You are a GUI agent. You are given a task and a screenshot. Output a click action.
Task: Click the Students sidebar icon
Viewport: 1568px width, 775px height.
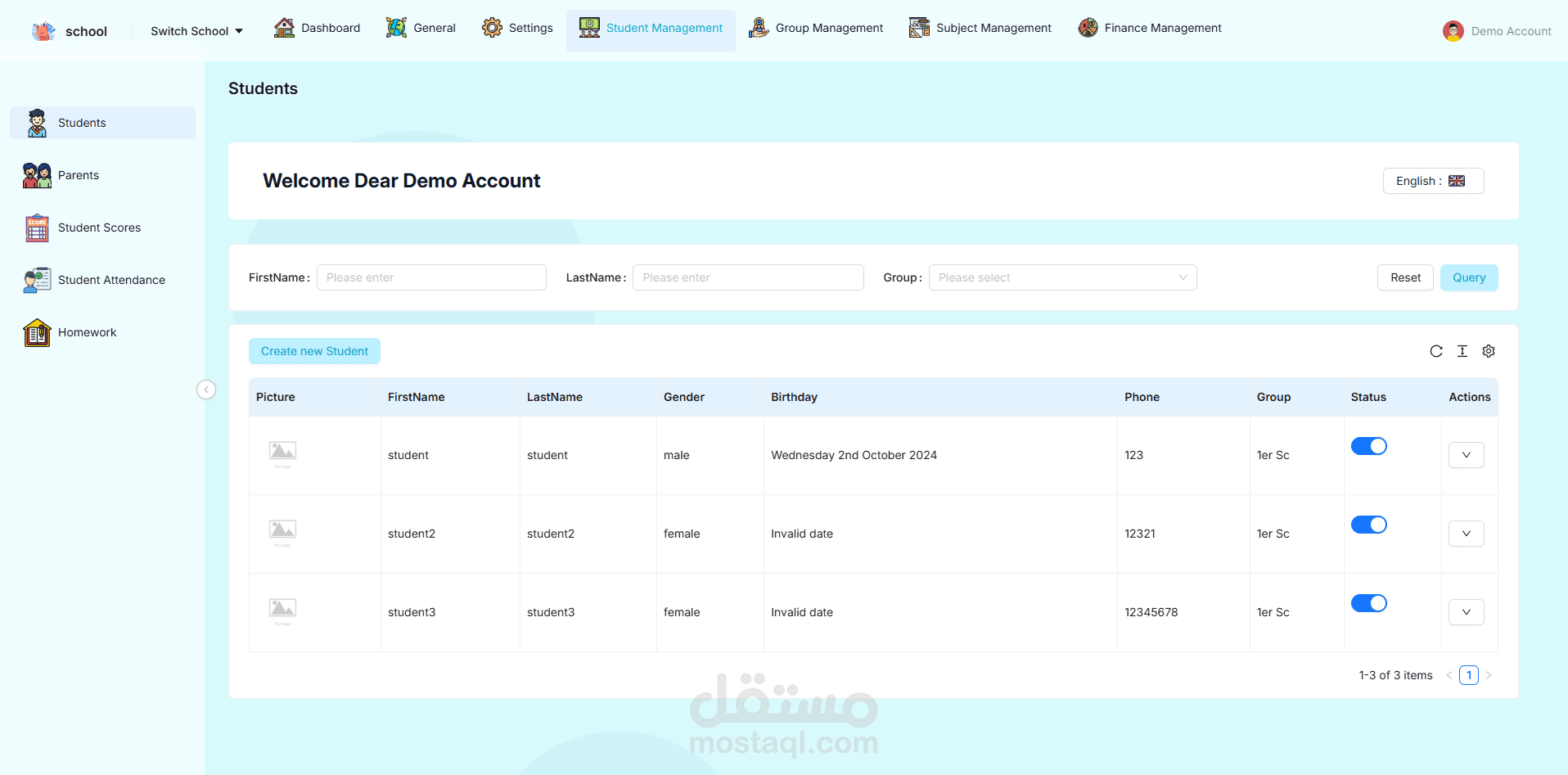pyautogui.click(x=37, y=123)
